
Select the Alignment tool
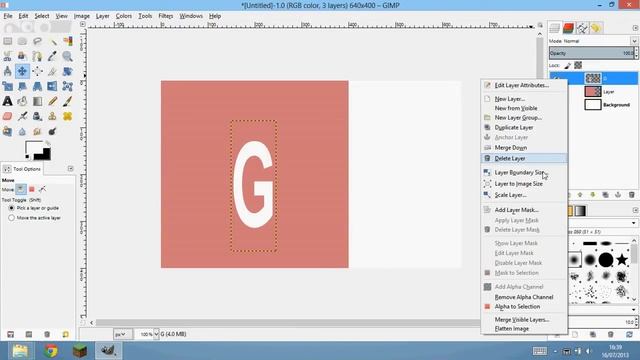[x=38, y=71]
